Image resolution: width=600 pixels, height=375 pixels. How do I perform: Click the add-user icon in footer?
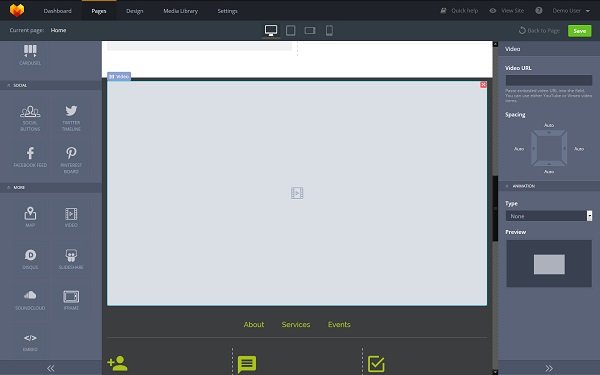[117, 363]
